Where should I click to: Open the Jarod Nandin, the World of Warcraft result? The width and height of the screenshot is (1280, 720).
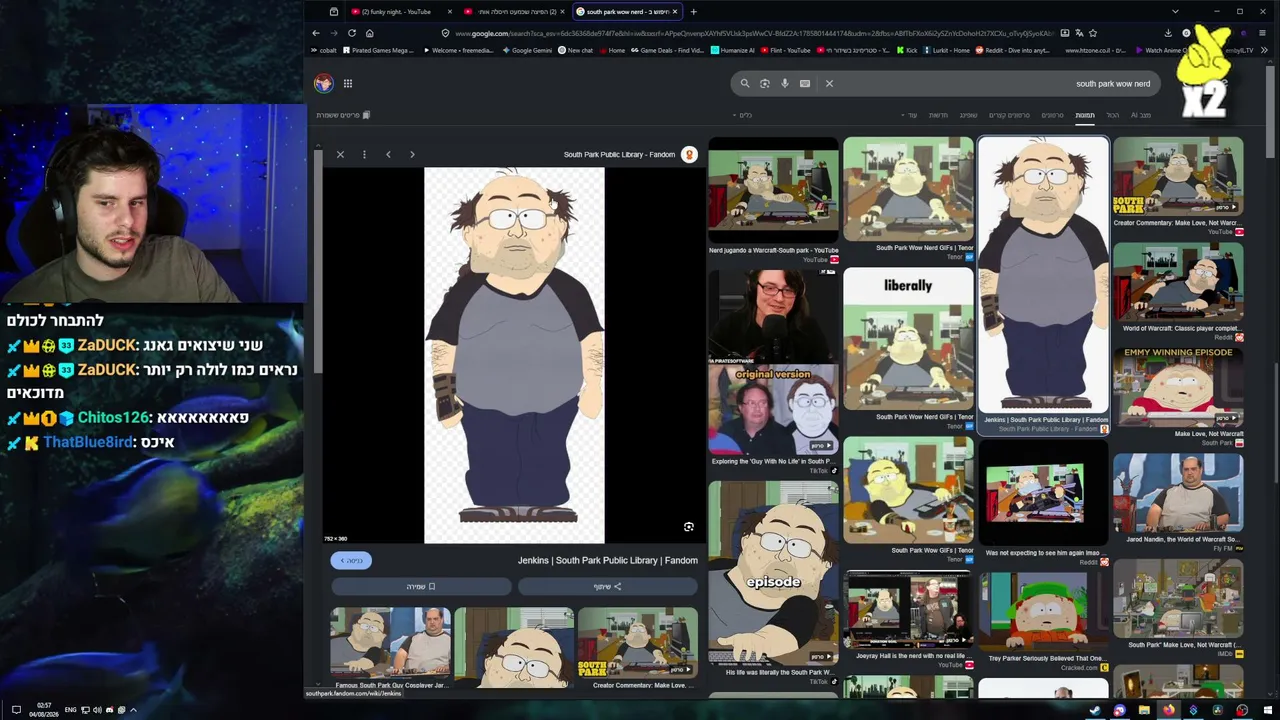click(x=1178, y=494)
